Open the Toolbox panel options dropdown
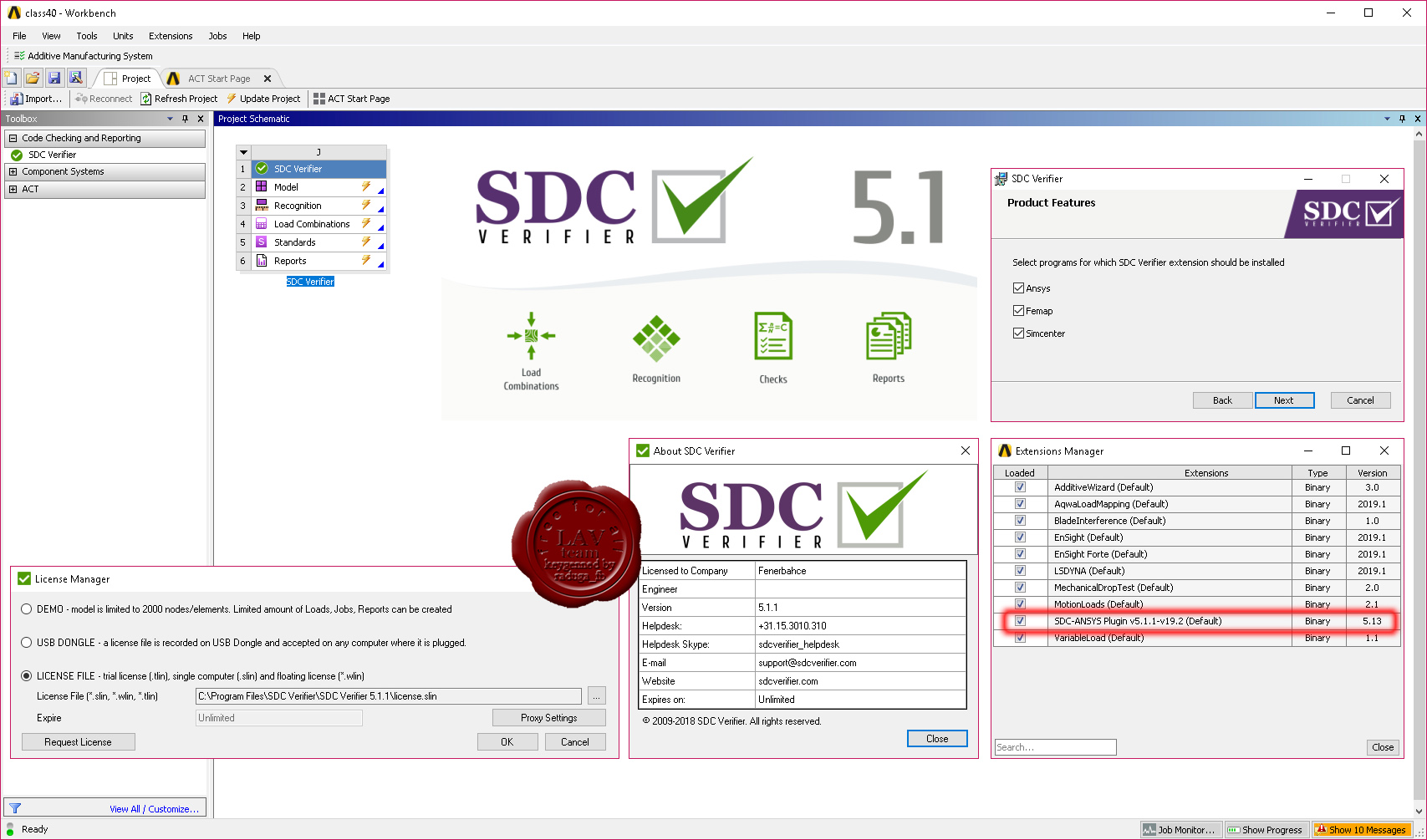 click(x=170, y=119)
